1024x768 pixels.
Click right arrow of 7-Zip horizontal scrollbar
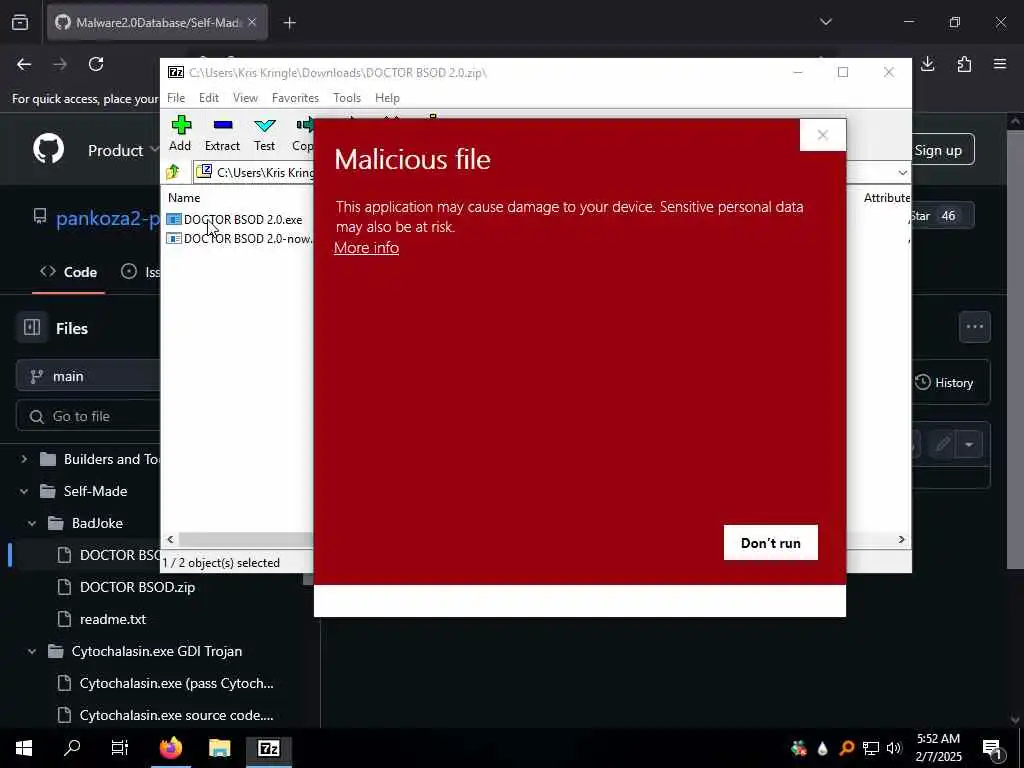(x=901, y=539)
